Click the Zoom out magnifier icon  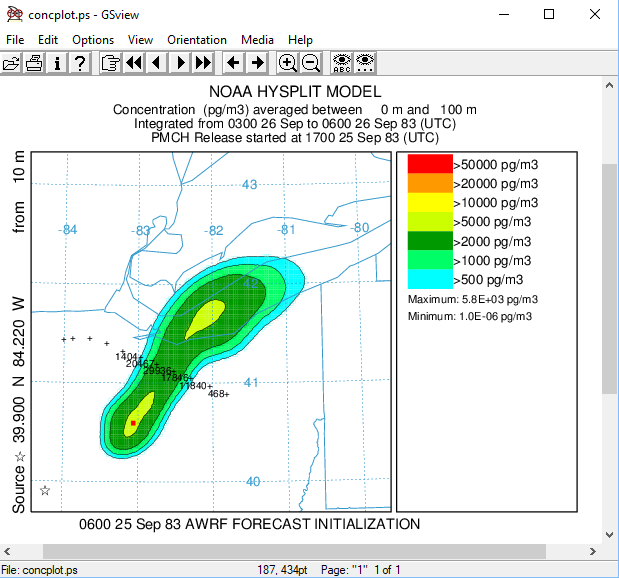[311, 63]
